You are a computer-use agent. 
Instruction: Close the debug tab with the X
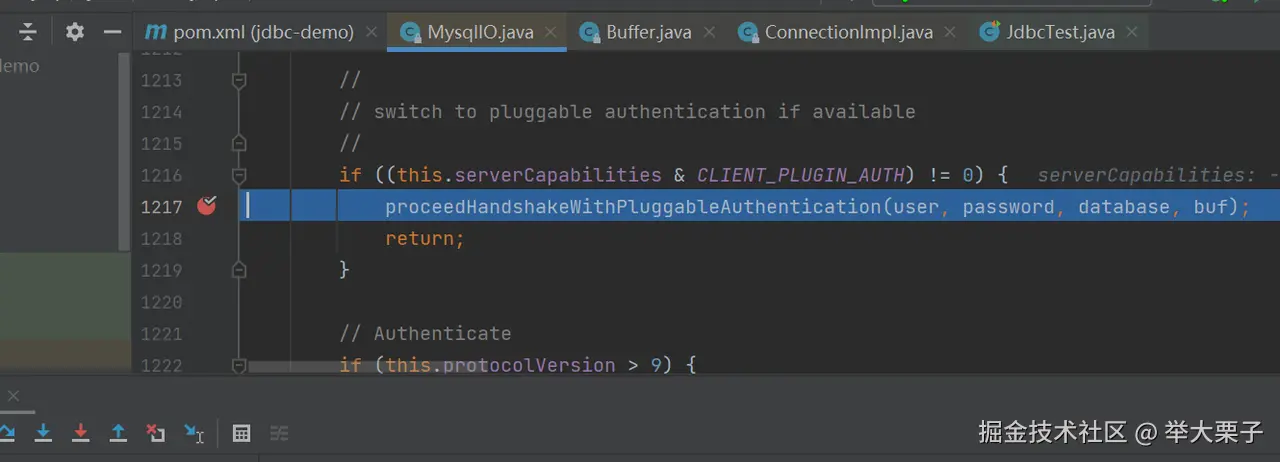coord(14,396)
